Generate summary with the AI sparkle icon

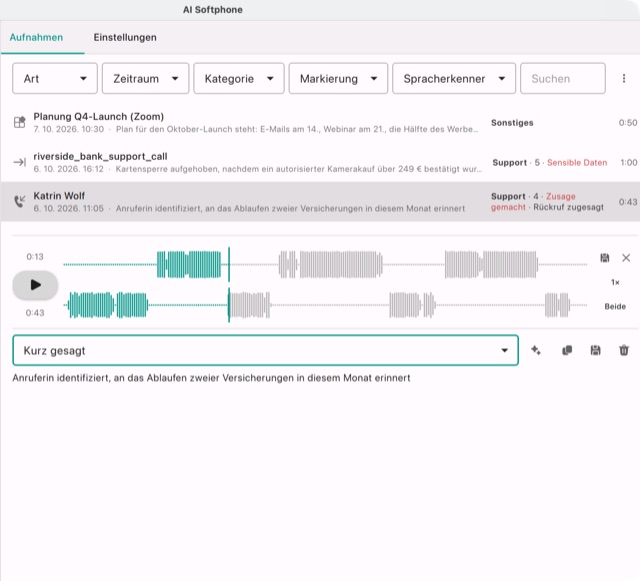pyautogui.click(x=536, y=350)
